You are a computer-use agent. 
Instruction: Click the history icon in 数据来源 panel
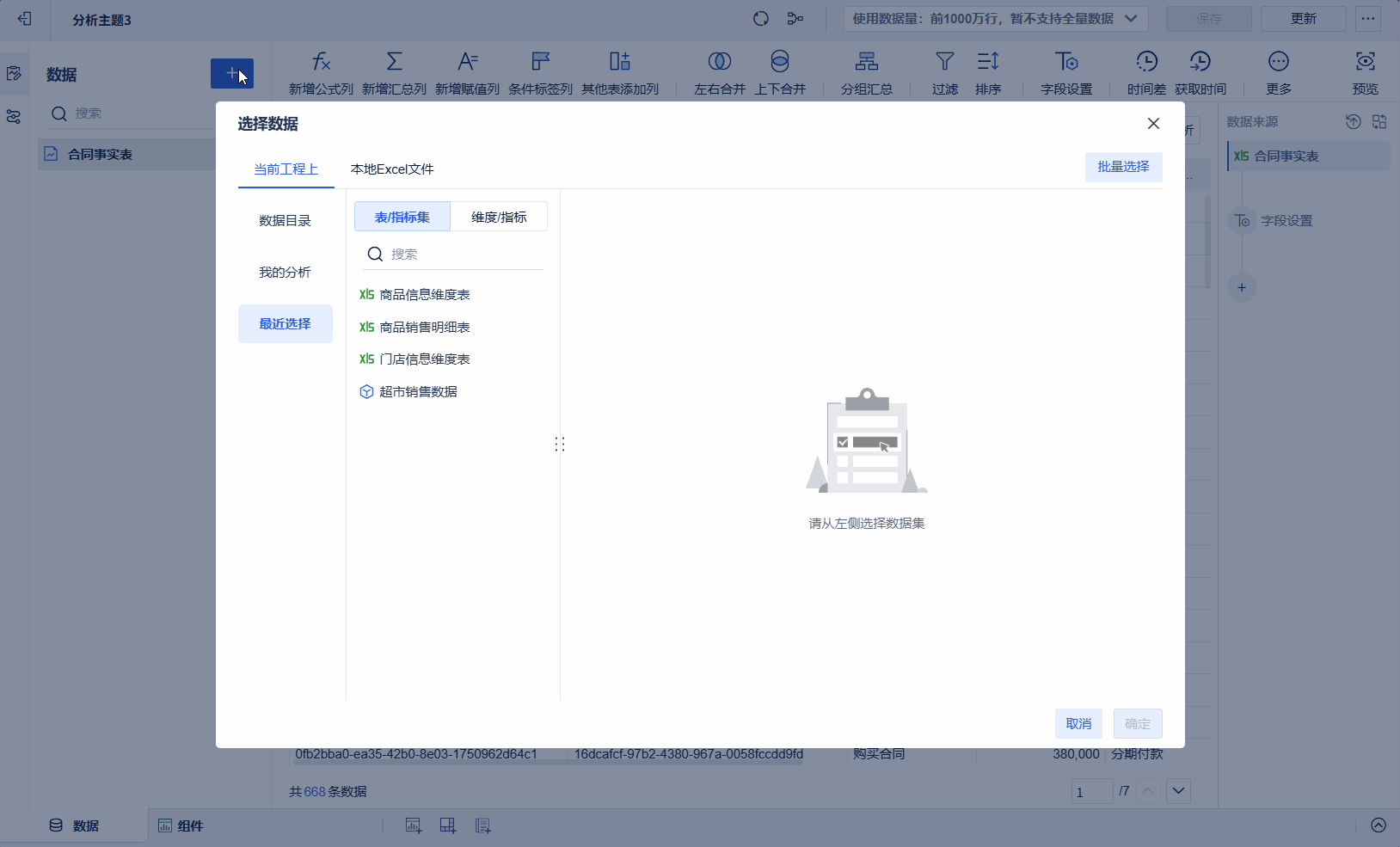pyautogui.click(x=1354, y=122)
